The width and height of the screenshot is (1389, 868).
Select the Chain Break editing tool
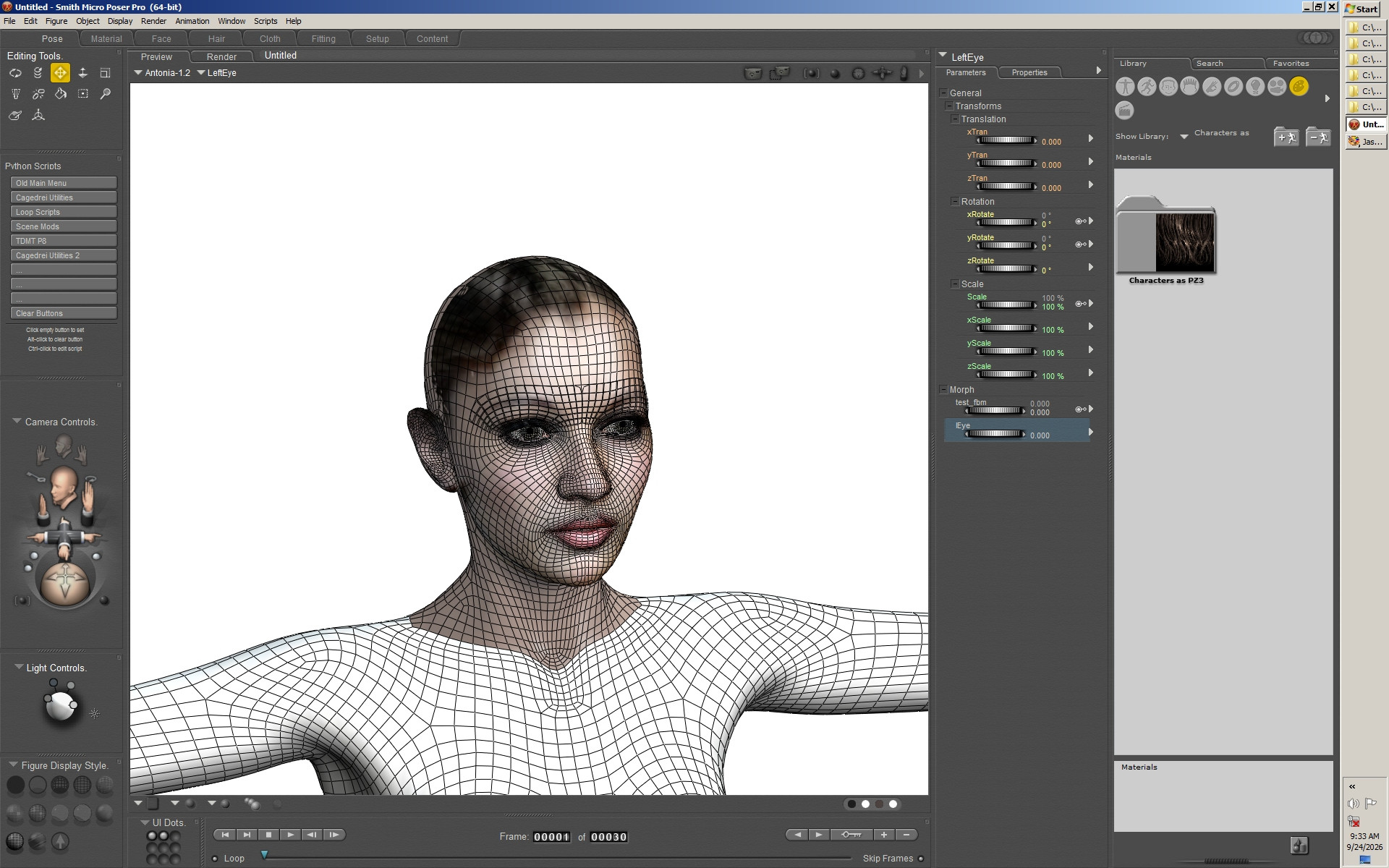click(x=38, y=94)
